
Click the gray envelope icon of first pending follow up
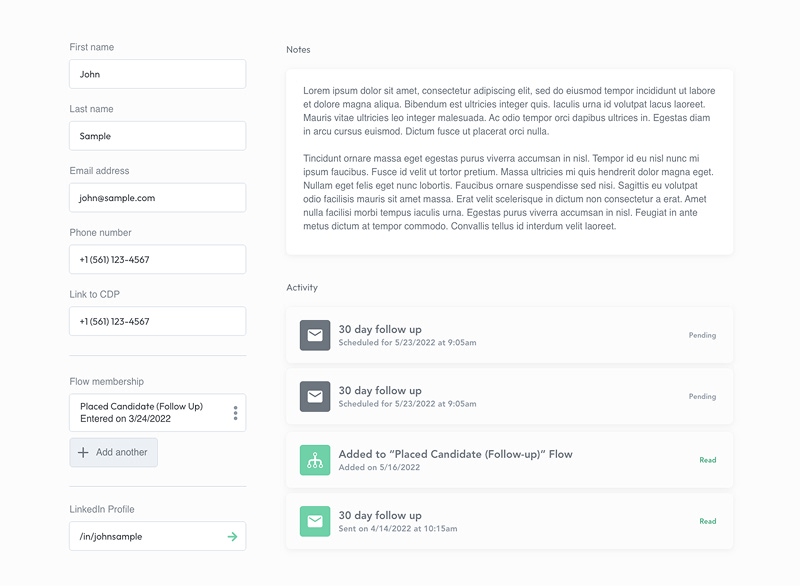tap(315, 335)
